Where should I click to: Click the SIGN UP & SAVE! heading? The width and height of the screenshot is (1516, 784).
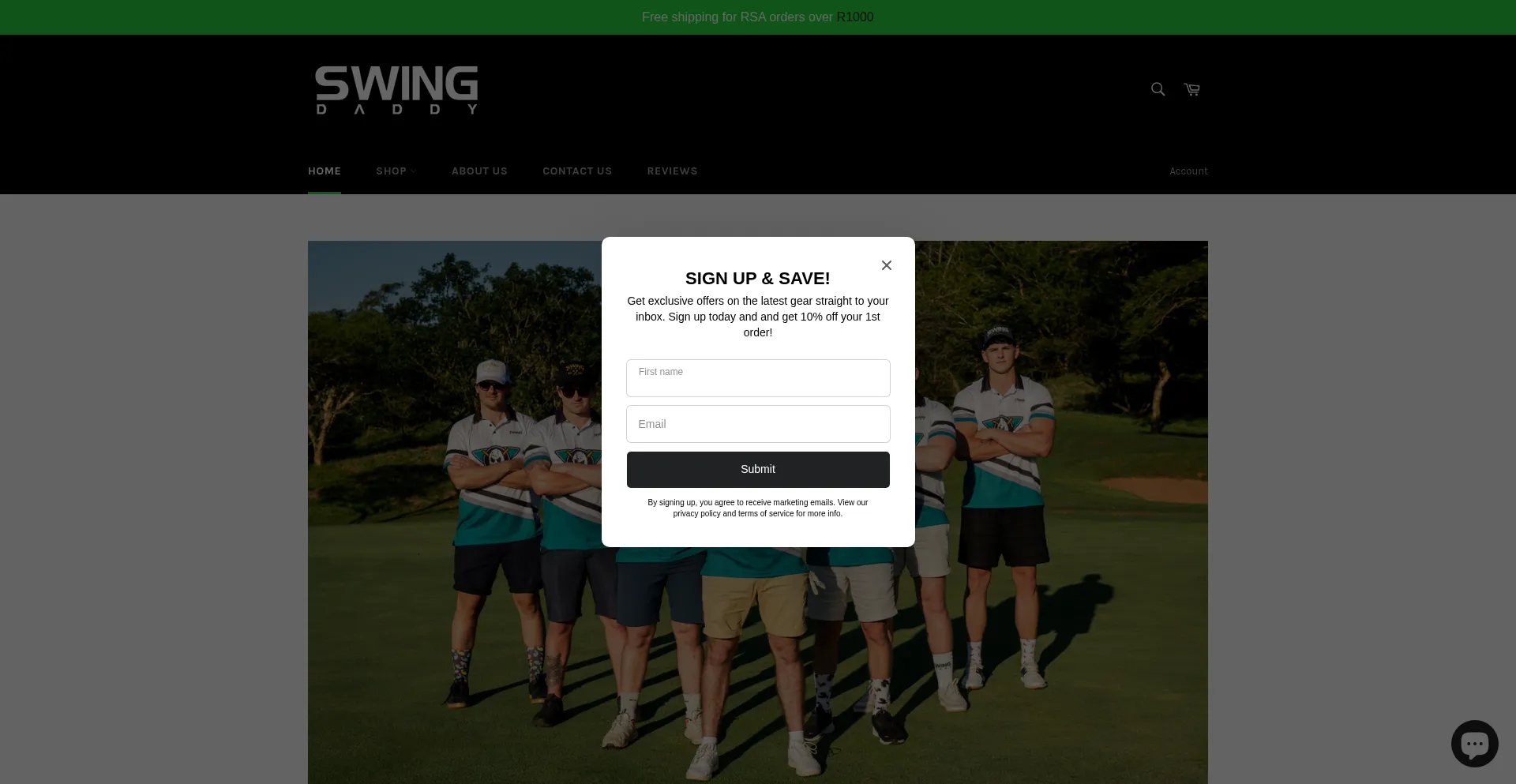[758, 279]
